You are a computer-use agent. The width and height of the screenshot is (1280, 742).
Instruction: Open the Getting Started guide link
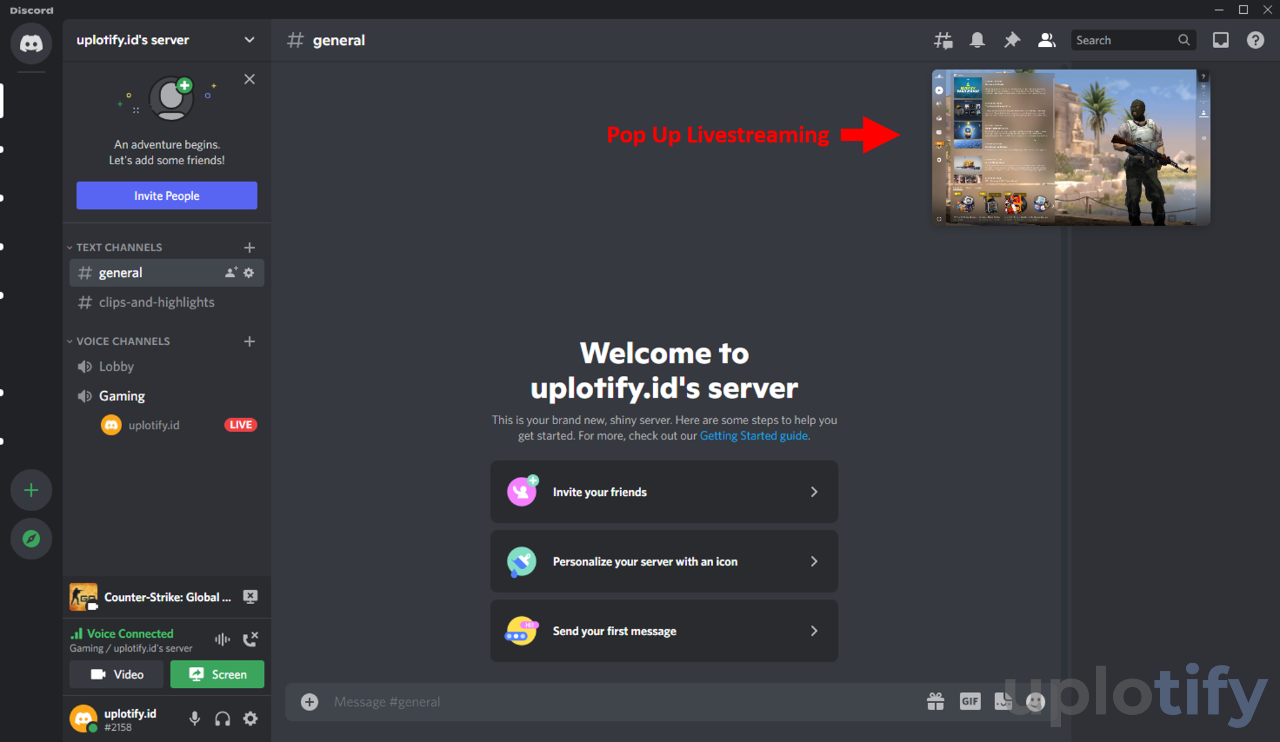754,436
